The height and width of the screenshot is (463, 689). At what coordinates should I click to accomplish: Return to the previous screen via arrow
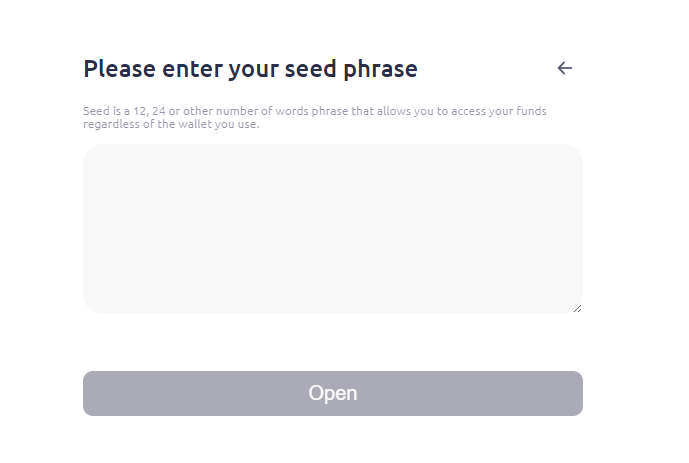tap(565, 68)
